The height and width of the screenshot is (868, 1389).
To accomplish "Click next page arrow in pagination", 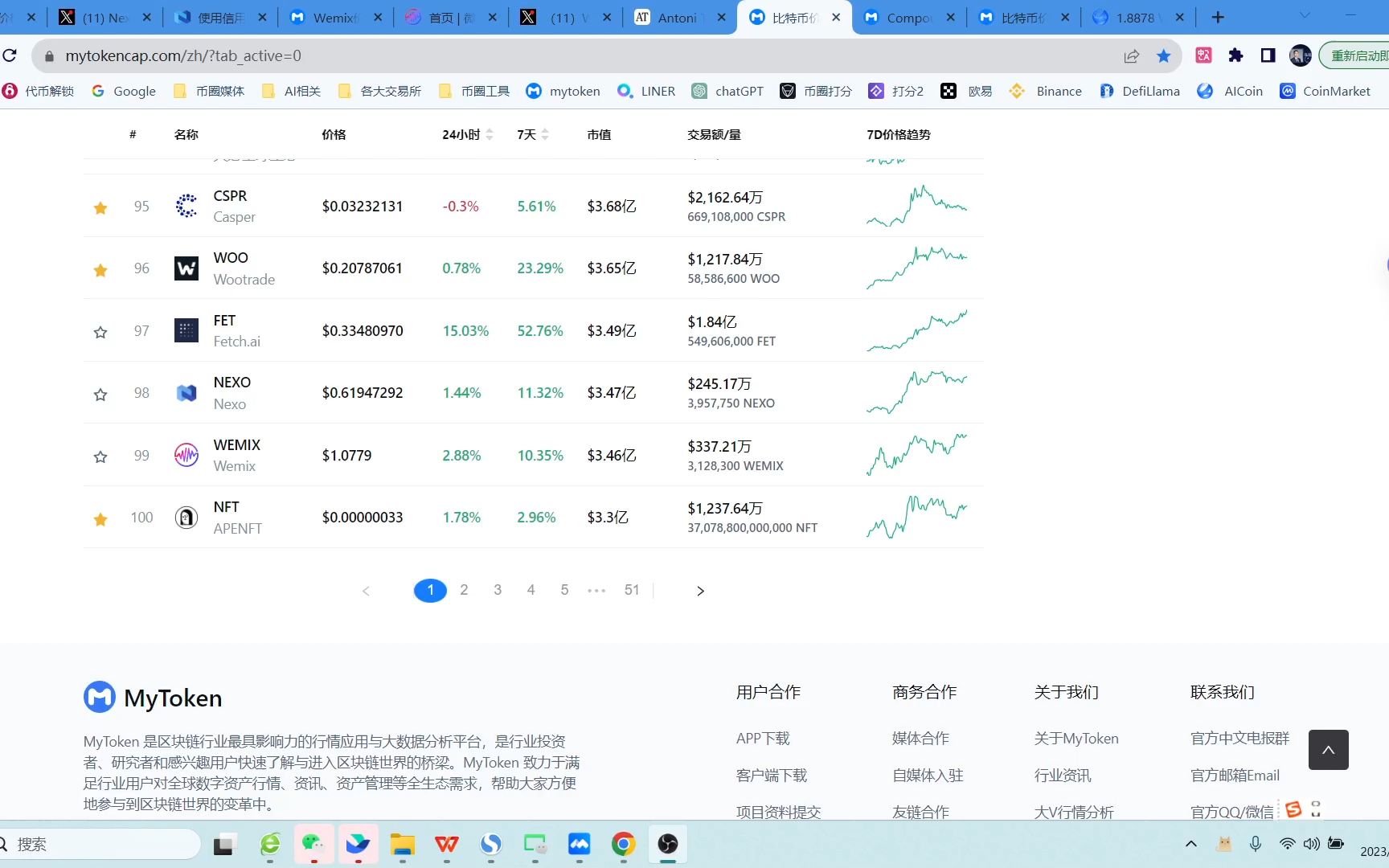I will tap(700, 591).
